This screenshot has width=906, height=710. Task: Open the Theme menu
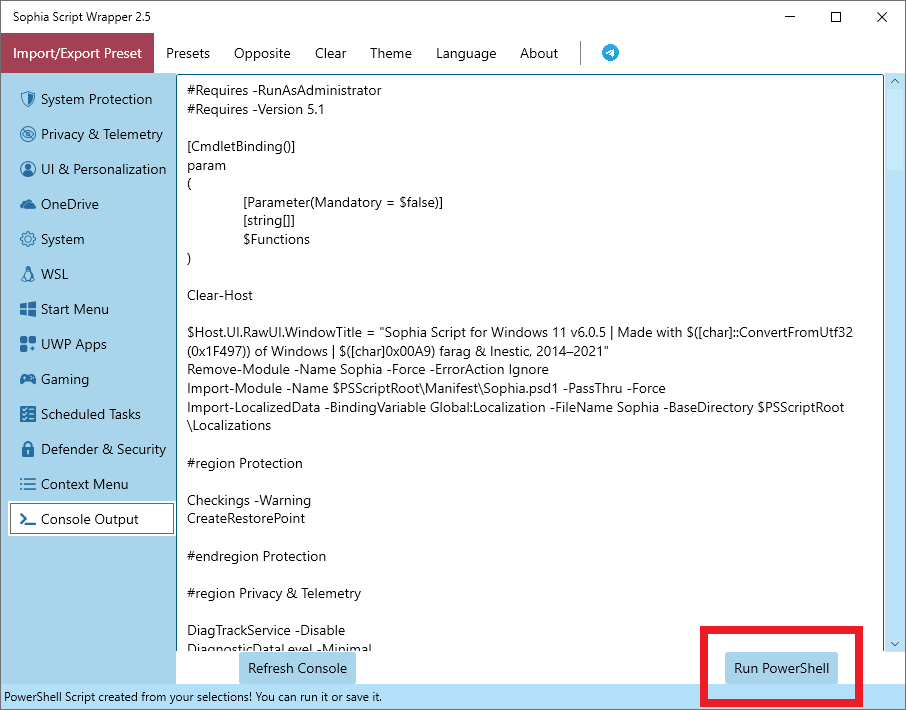[x=391, y=53]
